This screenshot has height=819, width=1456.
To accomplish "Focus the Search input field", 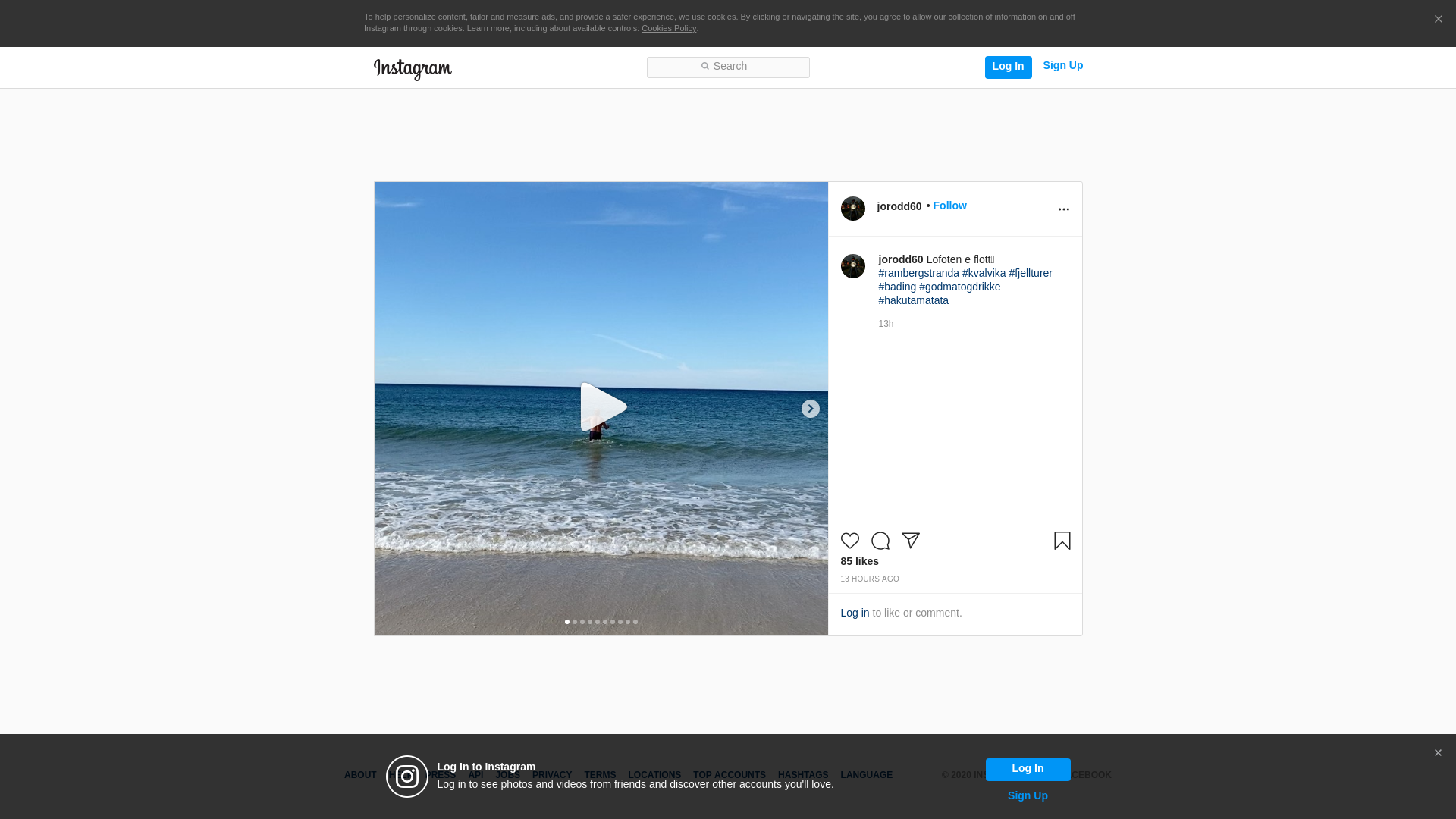I will (728, 67).
